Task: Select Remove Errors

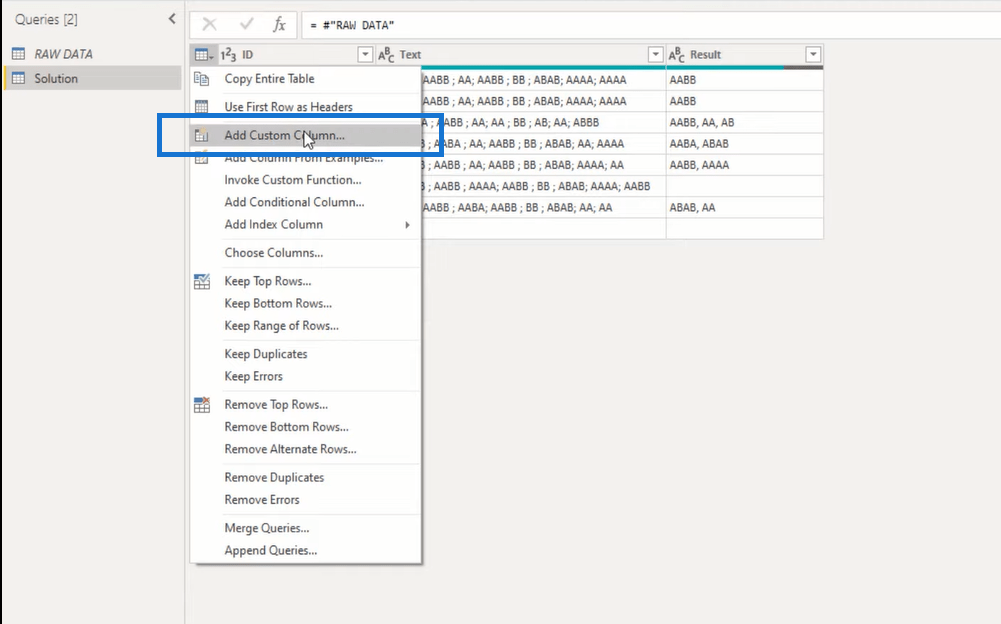Action: (x=262, y=500)
